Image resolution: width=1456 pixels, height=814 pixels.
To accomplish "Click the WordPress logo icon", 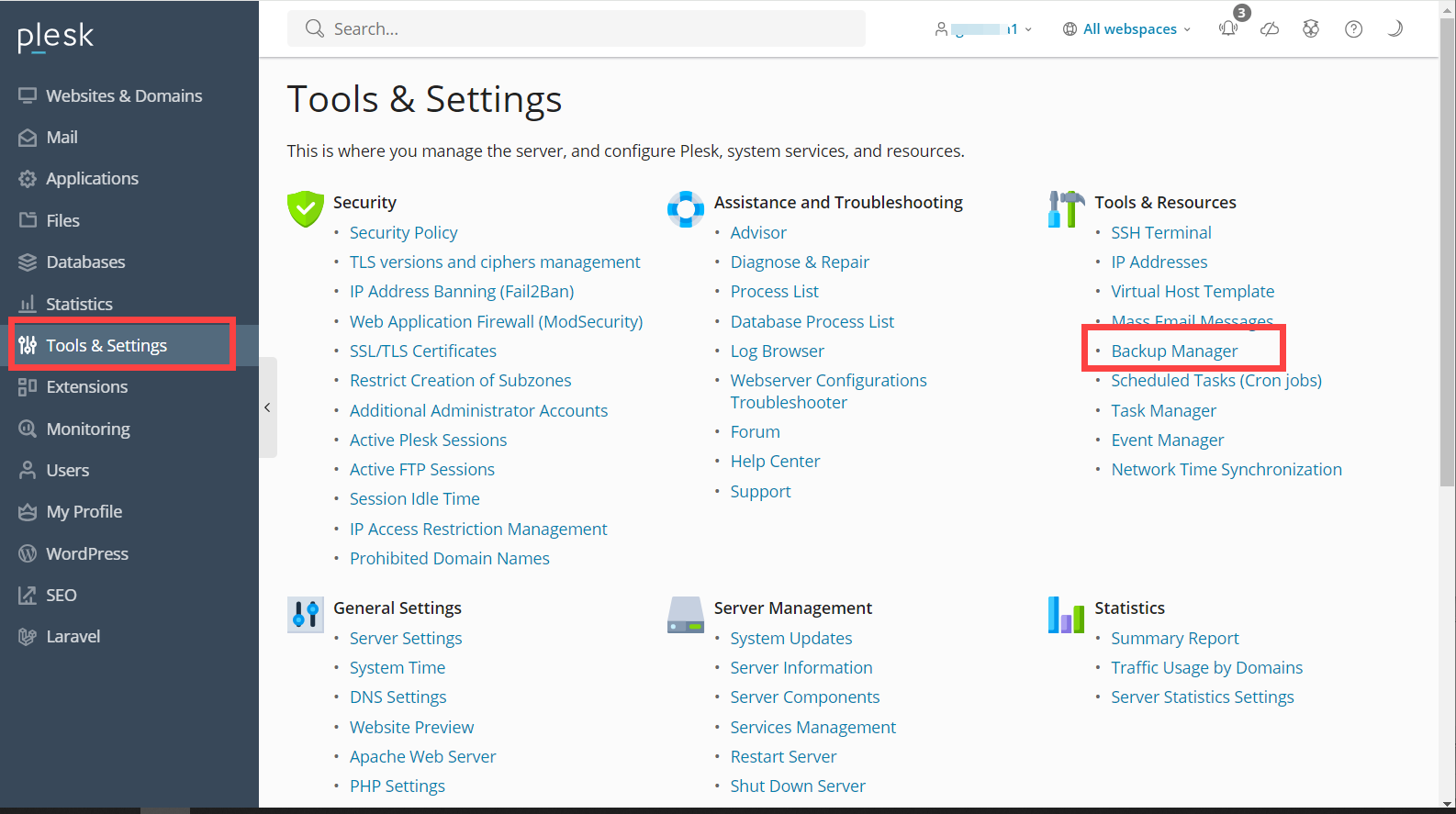I will coord(28,553).
